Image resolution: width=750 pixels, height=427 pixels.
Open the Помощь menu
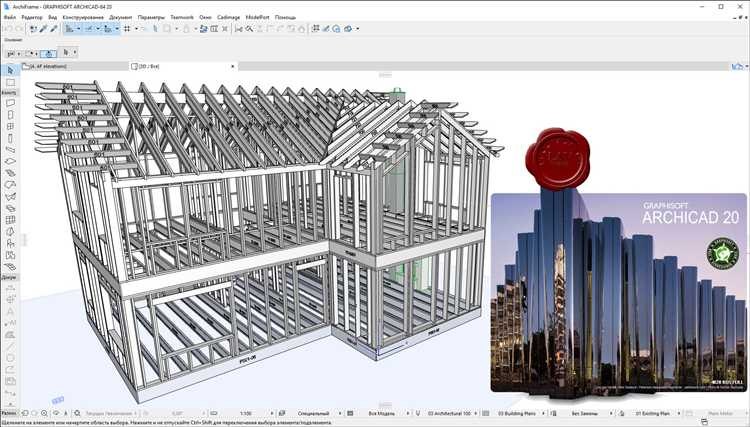(285, 17)
